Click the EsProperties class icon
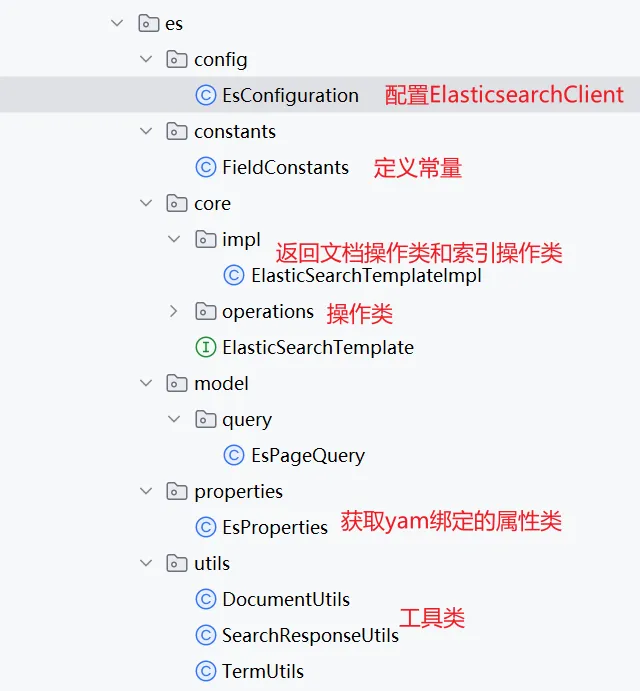The image size is (640, 691). click(205, 527)
